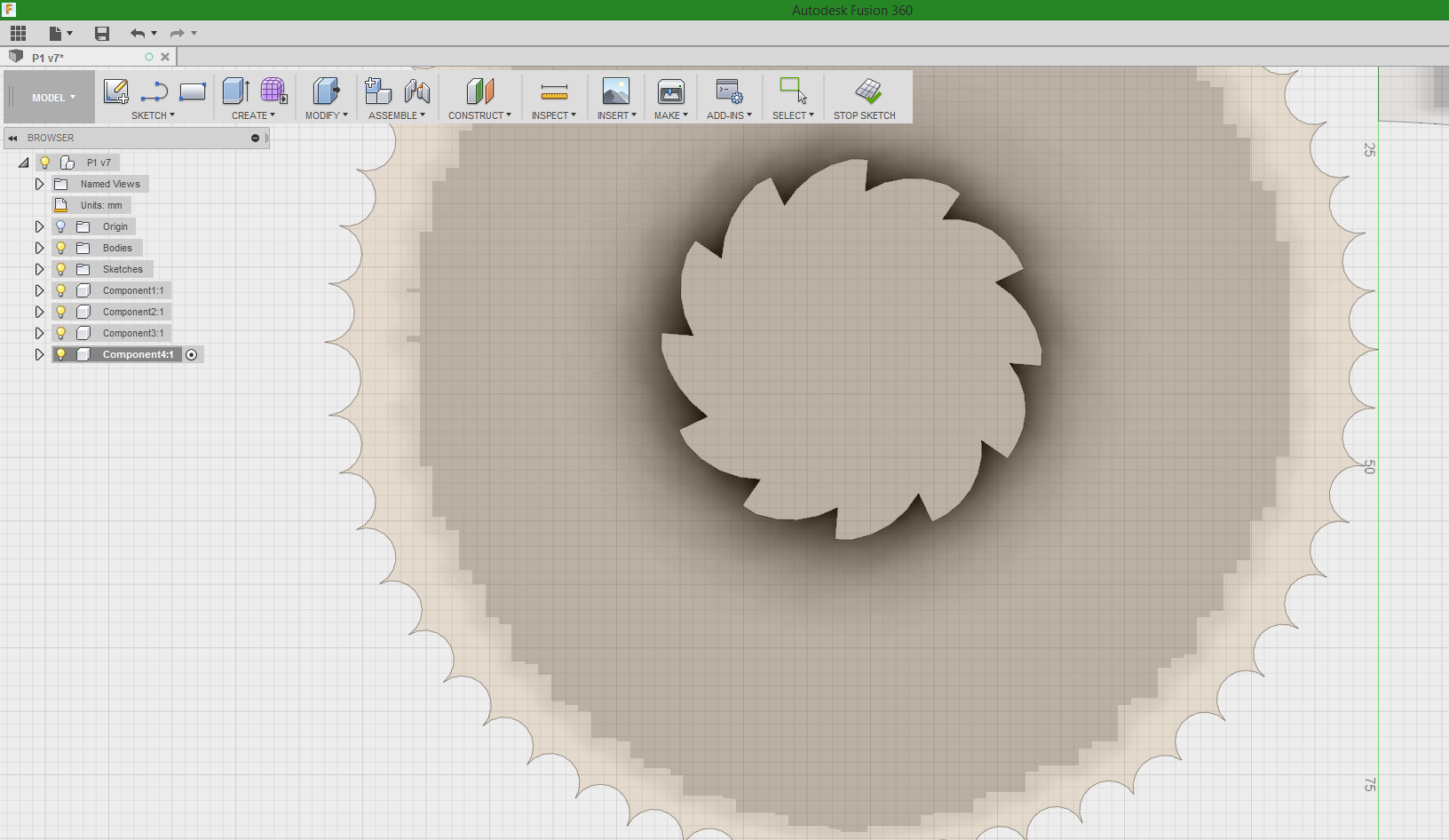Expand the Sketches folder
The image size is (1449, 840).
(39, 269)
